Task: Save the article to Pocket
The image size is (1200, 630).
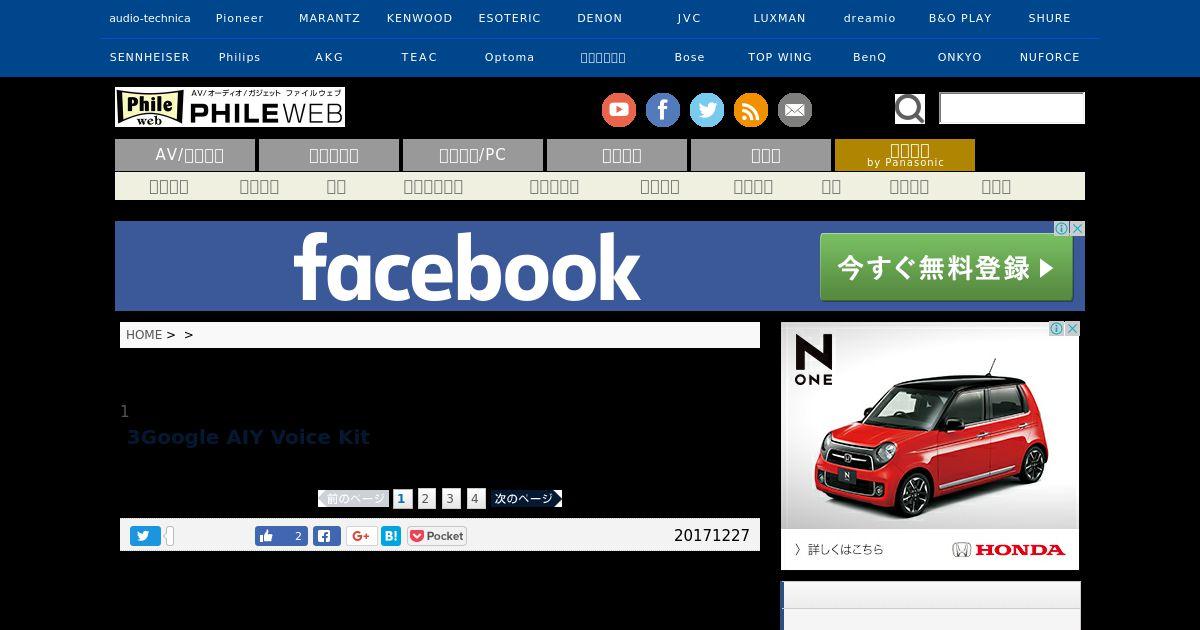Action: pyautogui.click(x=437, y=536)
